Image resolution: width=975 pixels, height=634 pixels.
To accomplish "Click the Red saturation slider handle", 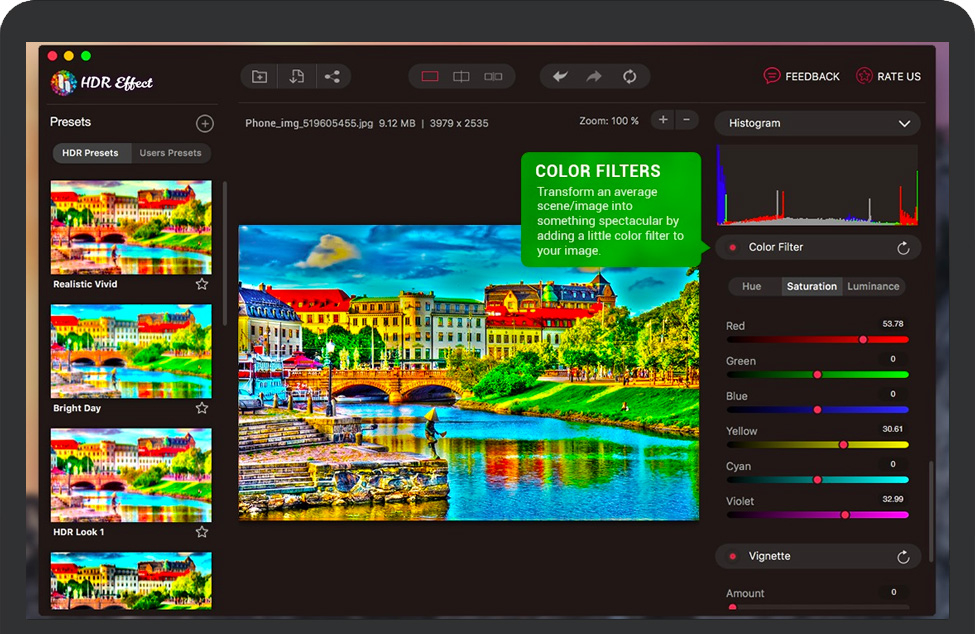I will [x=863, y=340].
